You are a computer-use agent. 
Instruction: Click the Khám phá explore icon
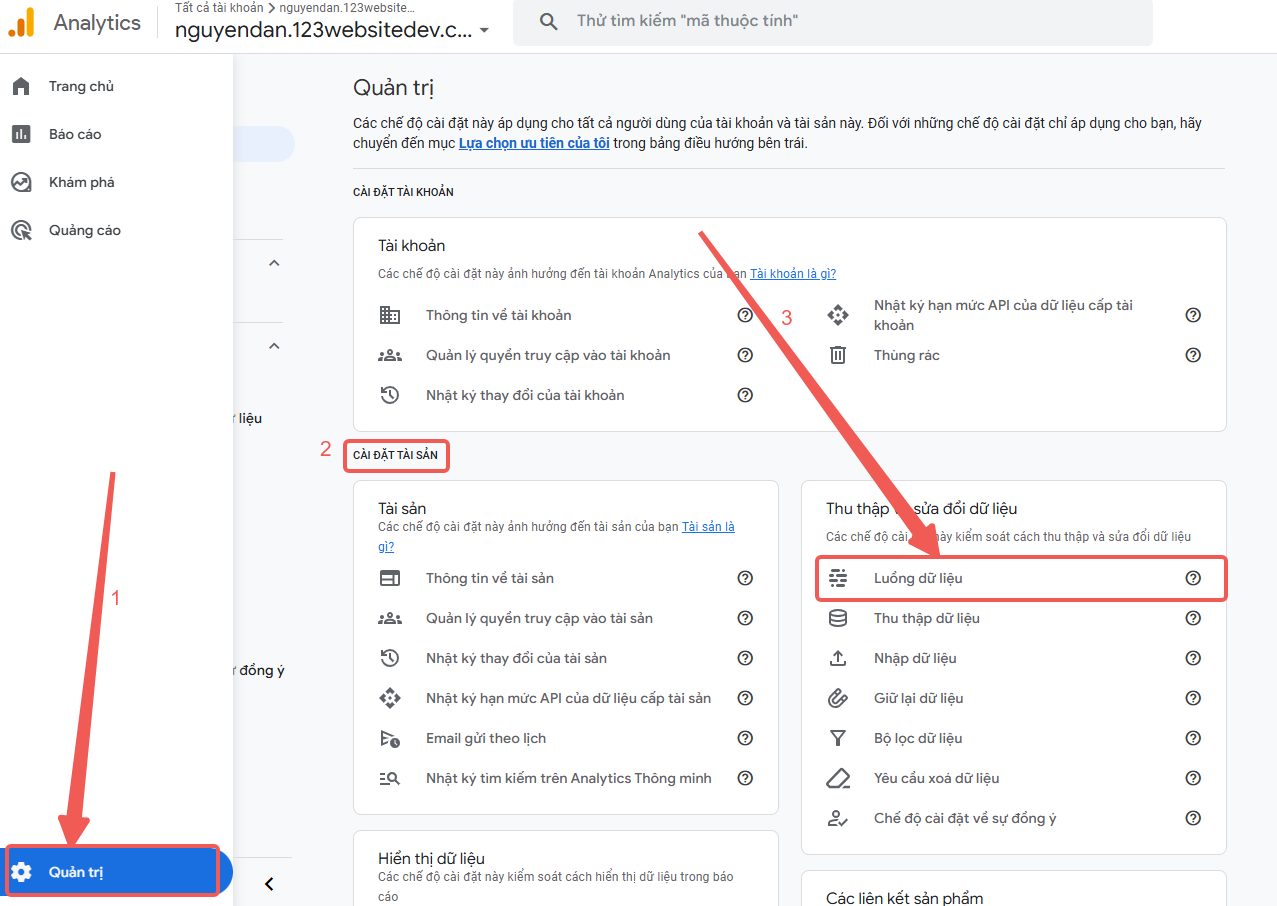tap(21, 182)
